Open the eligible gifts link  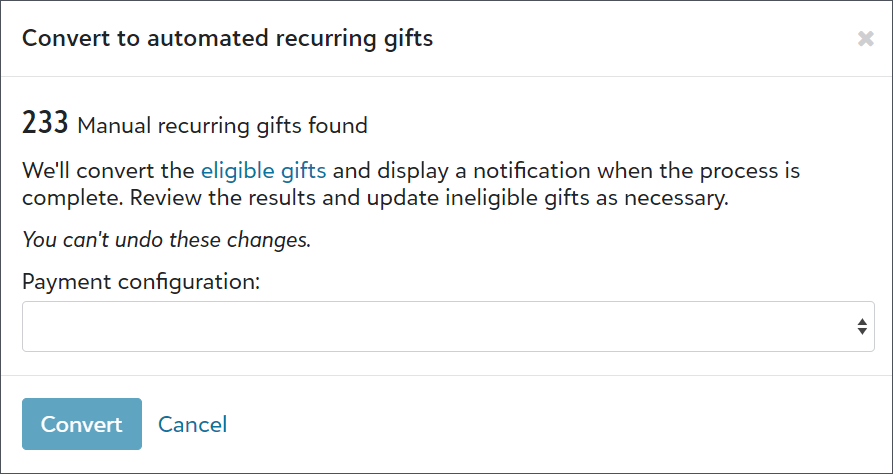tap(264, 170)
